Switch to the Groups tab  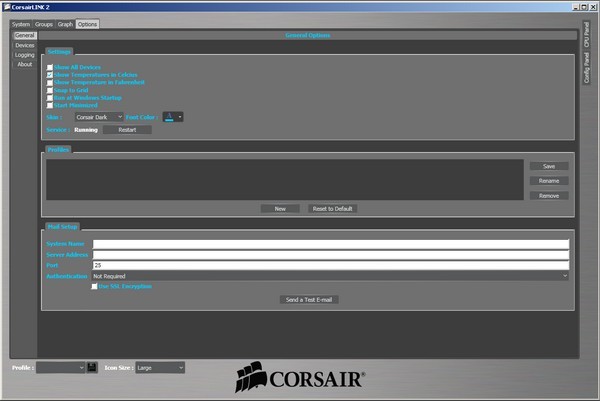[44, 24]
